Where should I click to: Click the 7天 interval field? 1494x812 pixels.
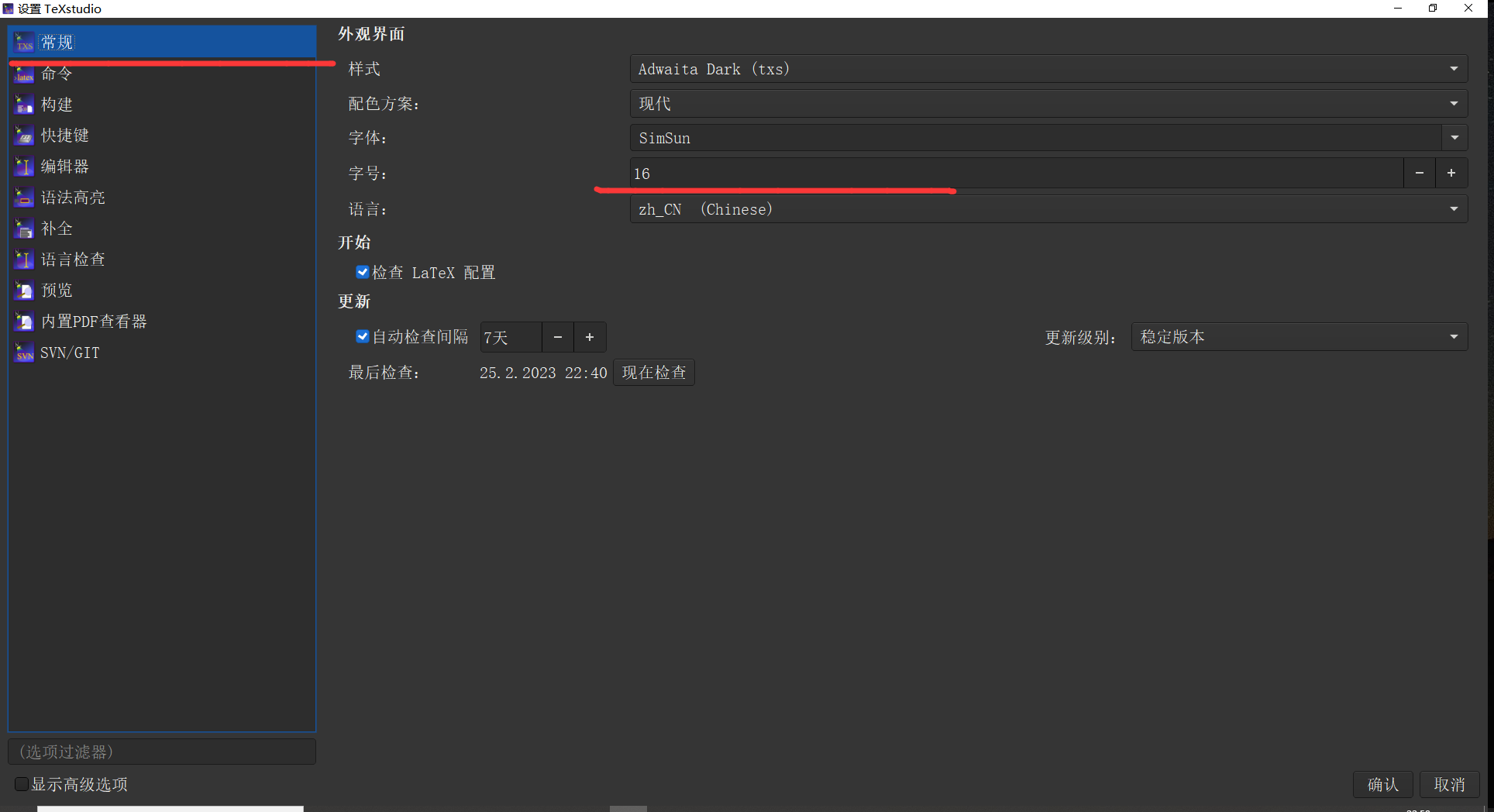click(511, 337)
